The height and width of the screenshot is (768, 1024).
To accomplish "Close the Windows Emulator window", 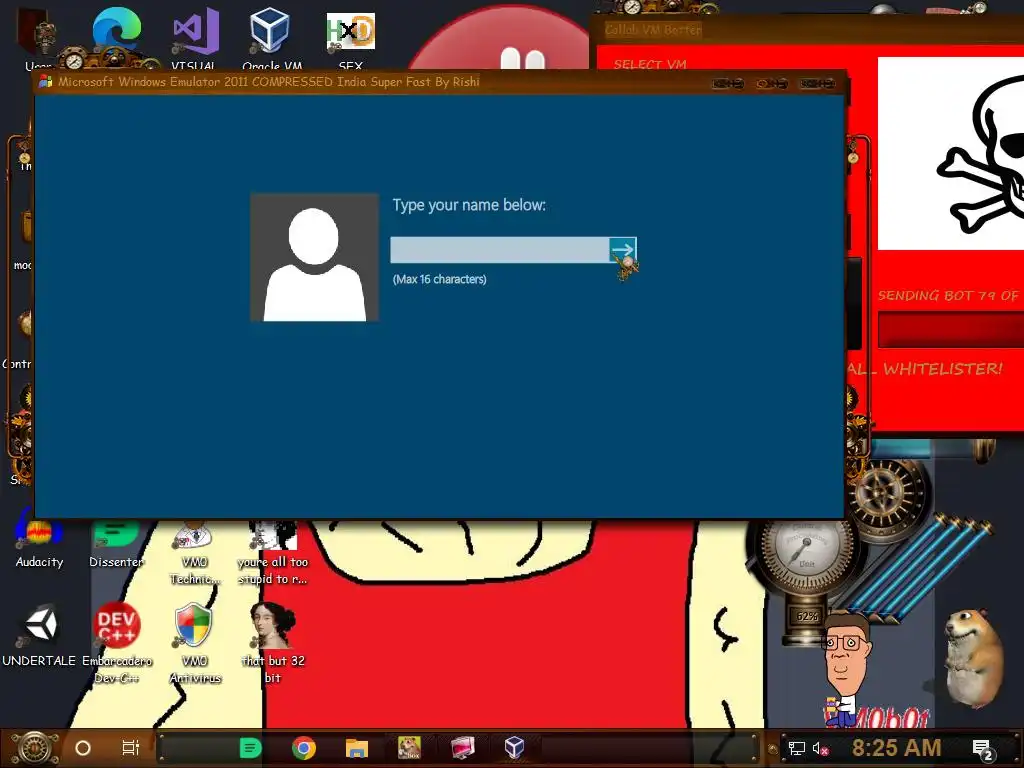I will tap(817, 84).
